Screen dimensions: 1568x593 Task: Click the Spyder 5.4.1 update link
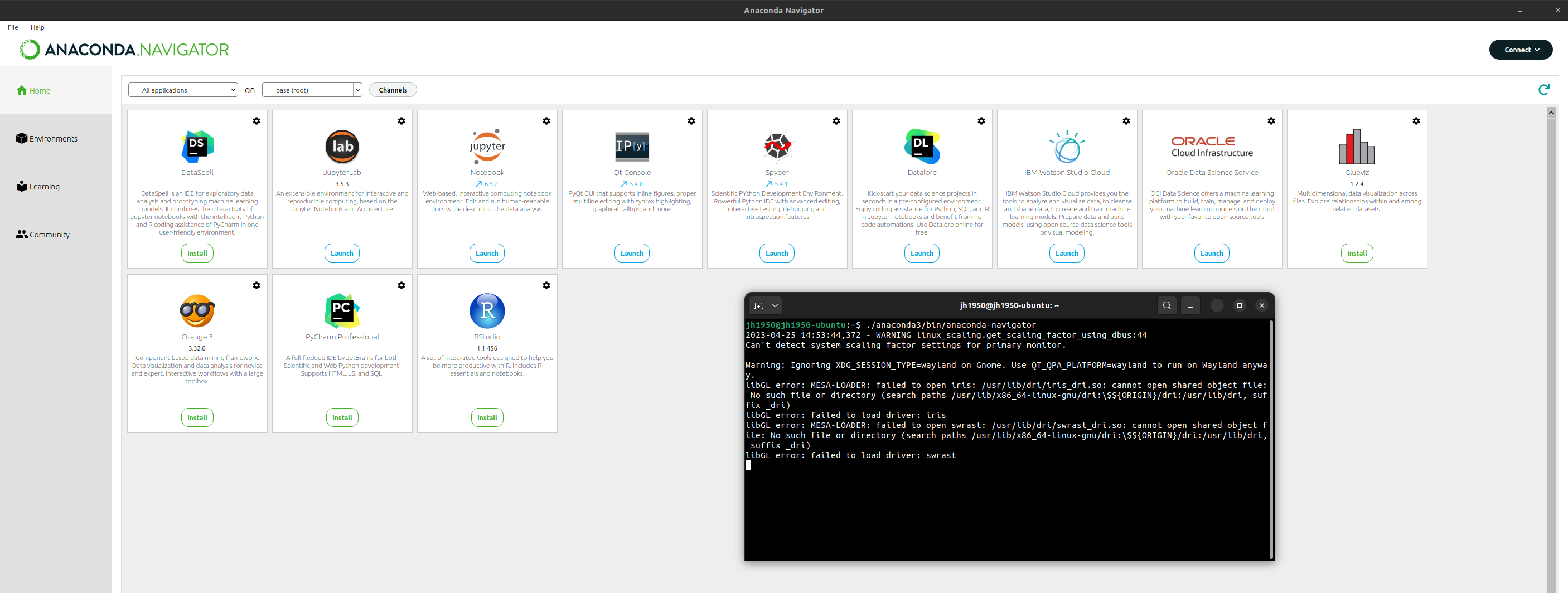[x=777, y=184]
